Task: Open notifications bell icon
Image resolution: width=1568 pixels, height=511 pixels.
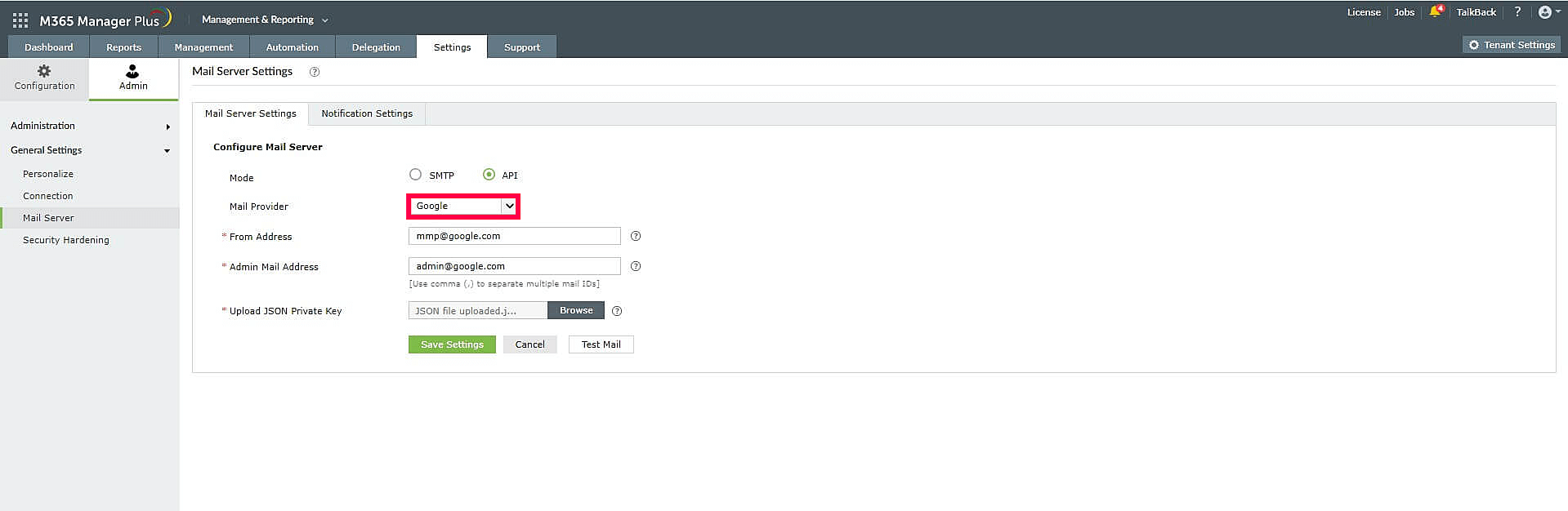Action: (x=1436, y=11)
